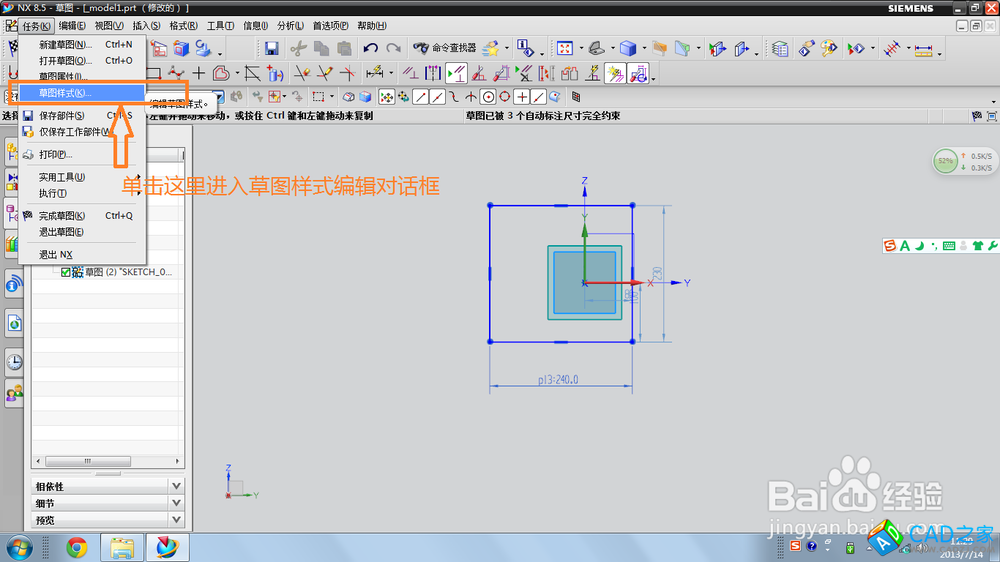Toggle create inferred constraints icon
This screenshot has width=1000, height=562.
point(615,74)
